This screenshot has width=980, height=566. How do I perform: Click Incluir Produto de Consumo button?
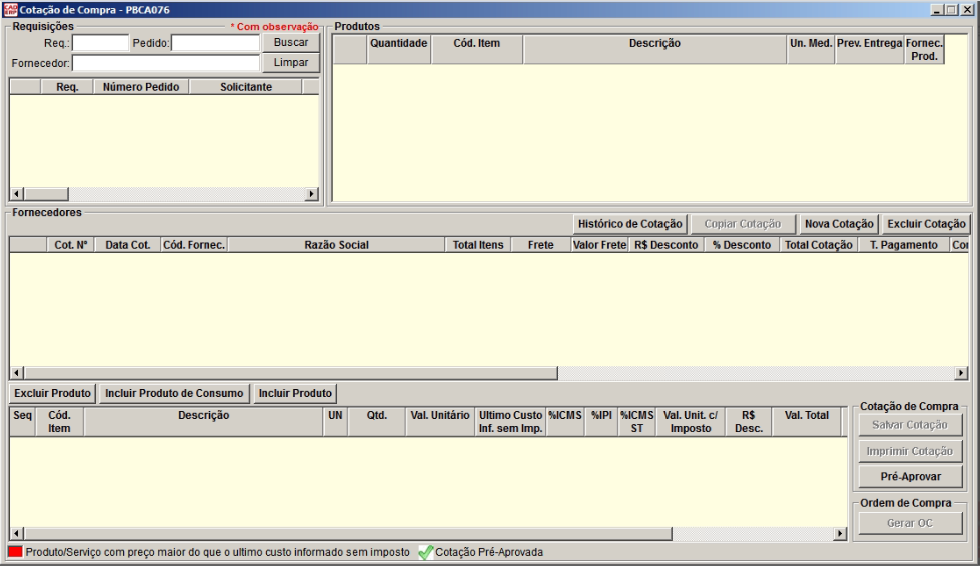coord(174,393)
